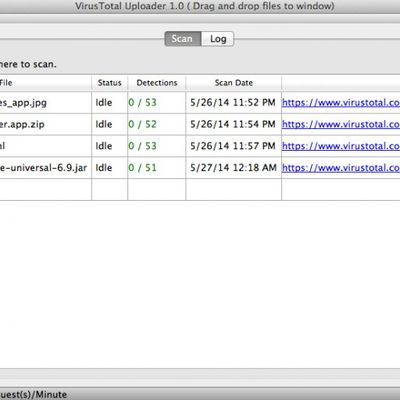The image size is (400, 400).
Task: Open the VirusTotal link for e-universal-6.9.jar
Action: coord(341,168)
